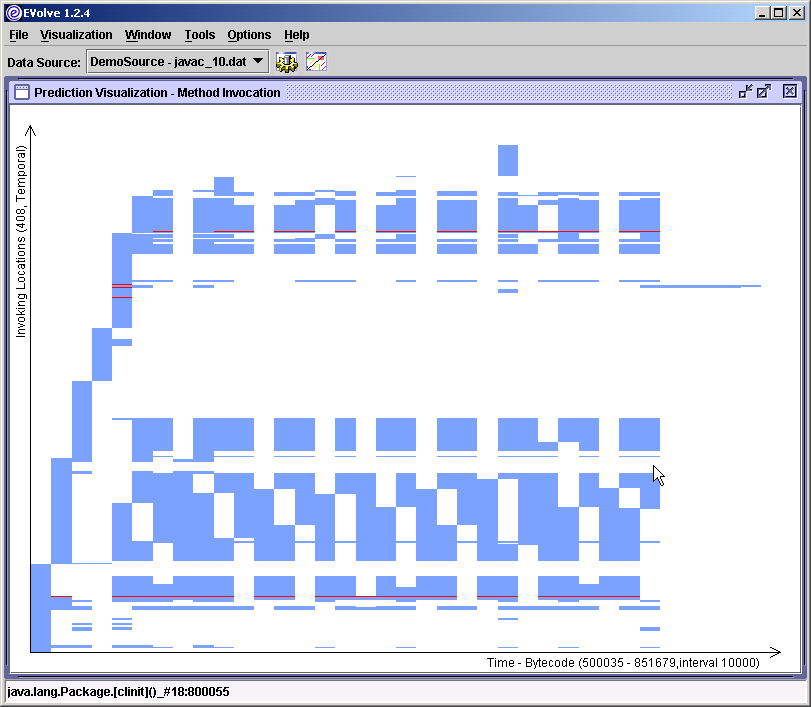
Task: Close the Prediction Visualization internal frame
Action: click(789, 92)
